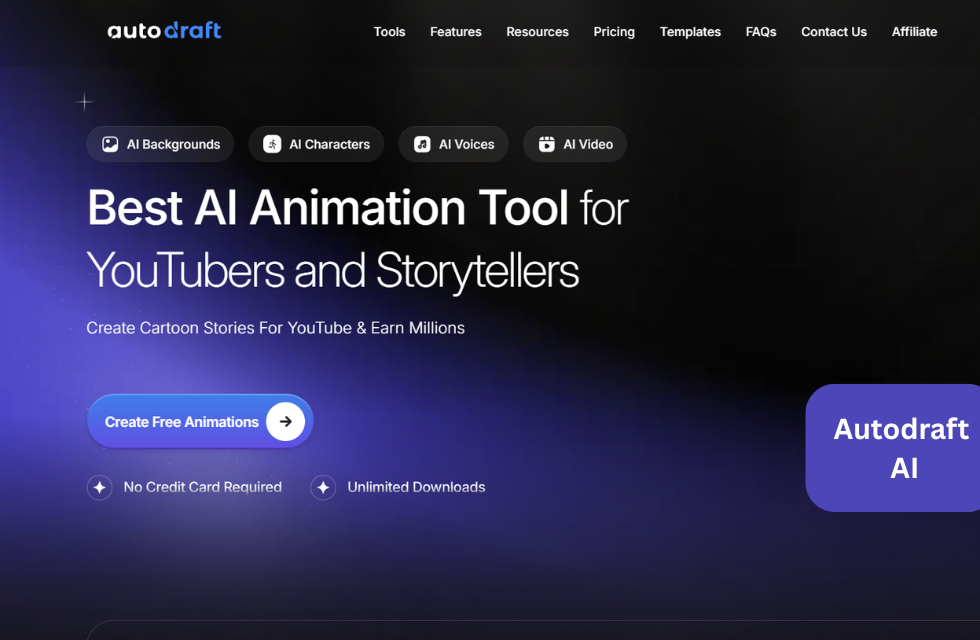Select the AI Voices pill label

point(467,144)
